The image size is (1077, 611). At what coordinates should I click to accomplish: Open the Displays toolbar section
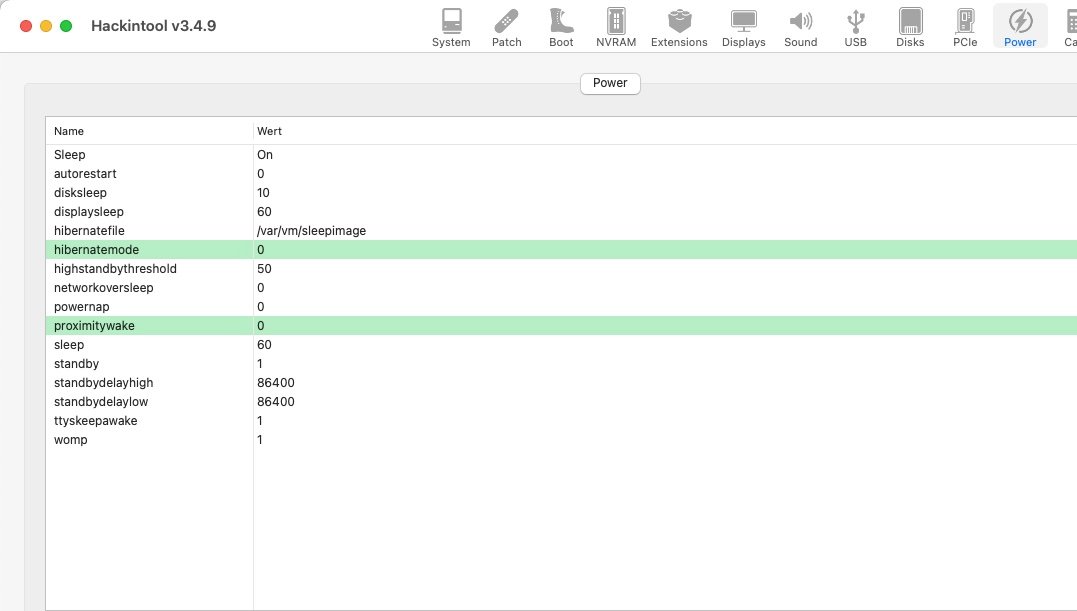click(x=744, y=27)
